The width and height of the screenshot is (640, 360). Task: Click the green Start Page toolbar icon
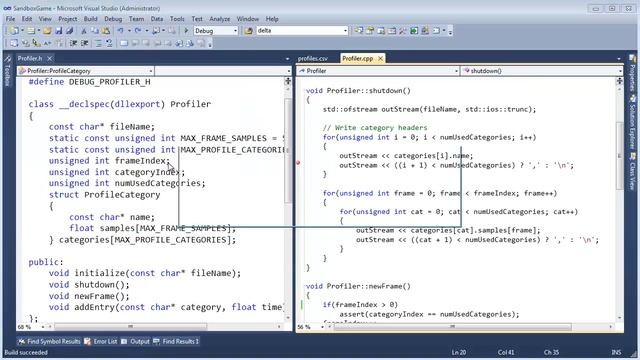414,31
